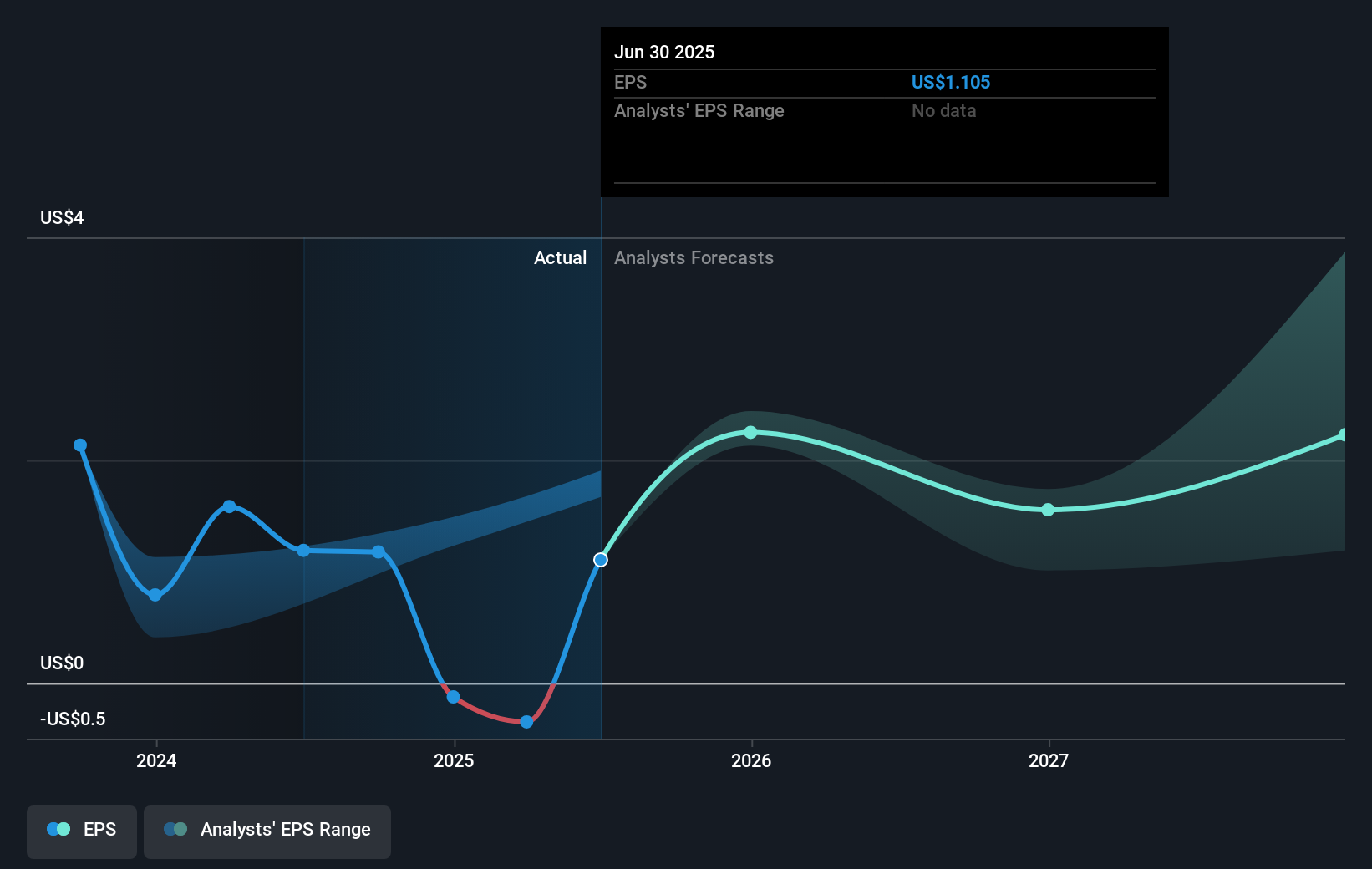Select the highlighted Jun 30 2025 data point
The width and height of the screenshot is (1372, 869).
point(601,560)
